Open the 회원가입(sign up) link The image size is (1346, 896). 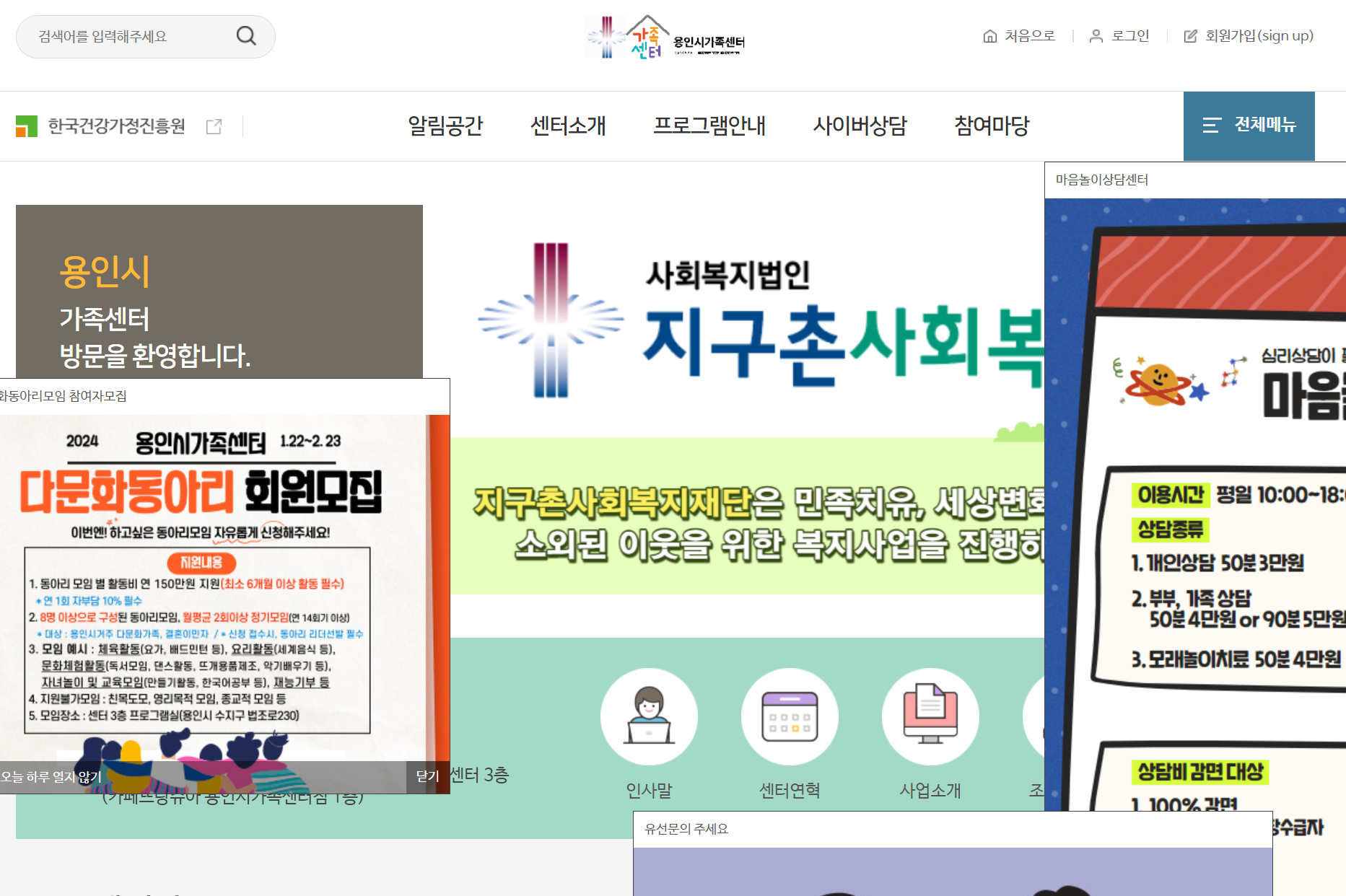pos(1259,36)
